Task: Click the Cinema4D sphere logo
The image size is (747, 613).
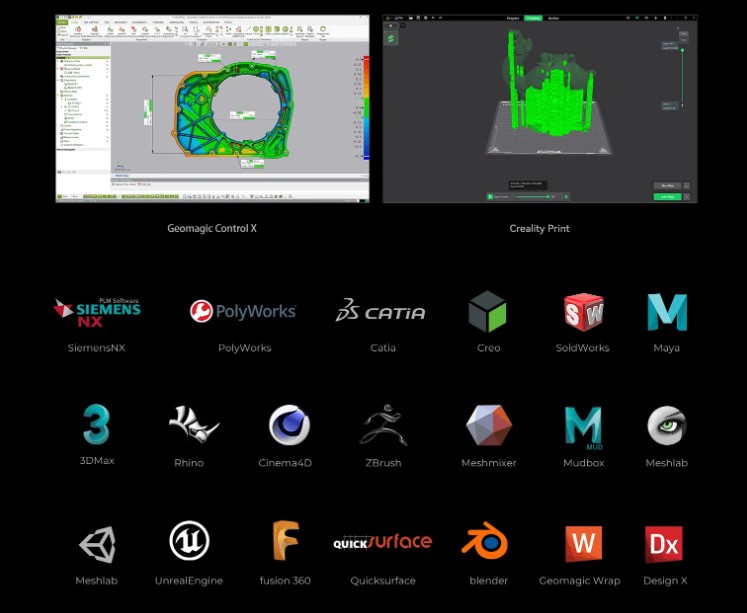Action: coord(289,425)
